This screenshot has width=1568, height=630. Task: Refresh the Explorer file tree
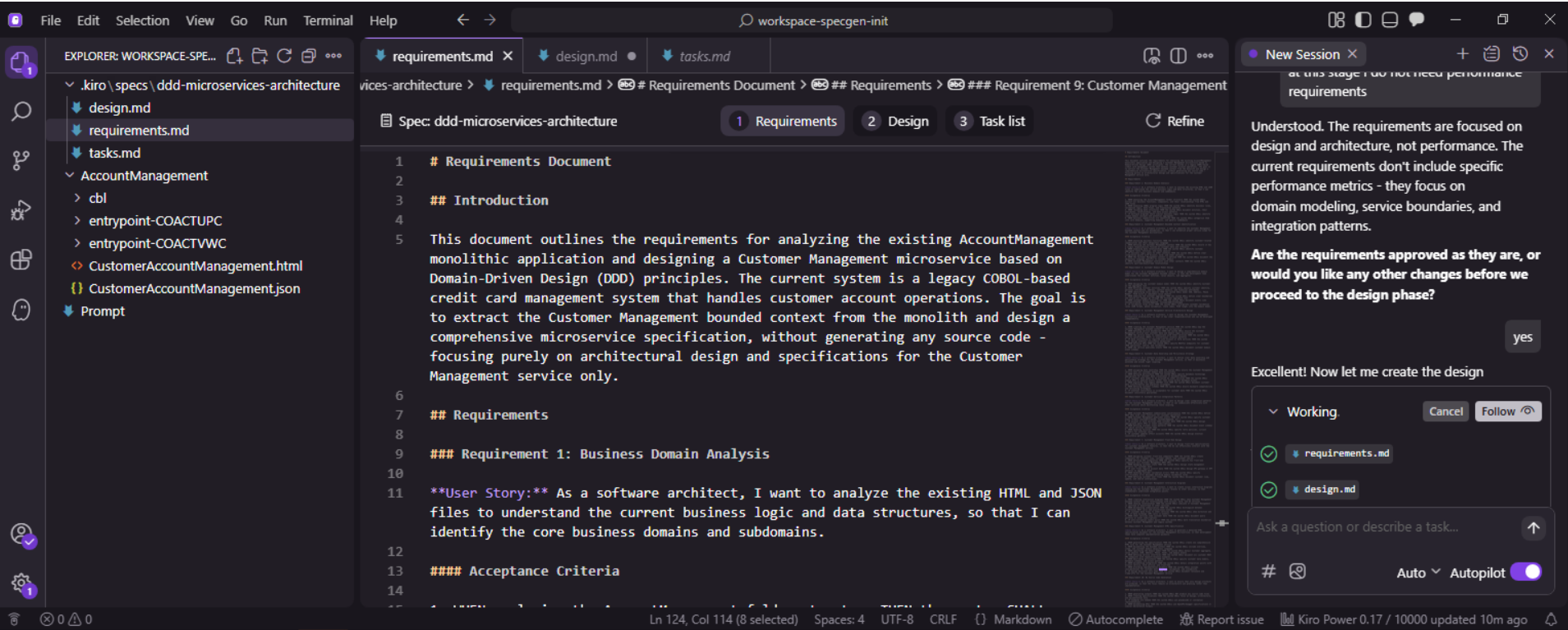click(284, 56)
